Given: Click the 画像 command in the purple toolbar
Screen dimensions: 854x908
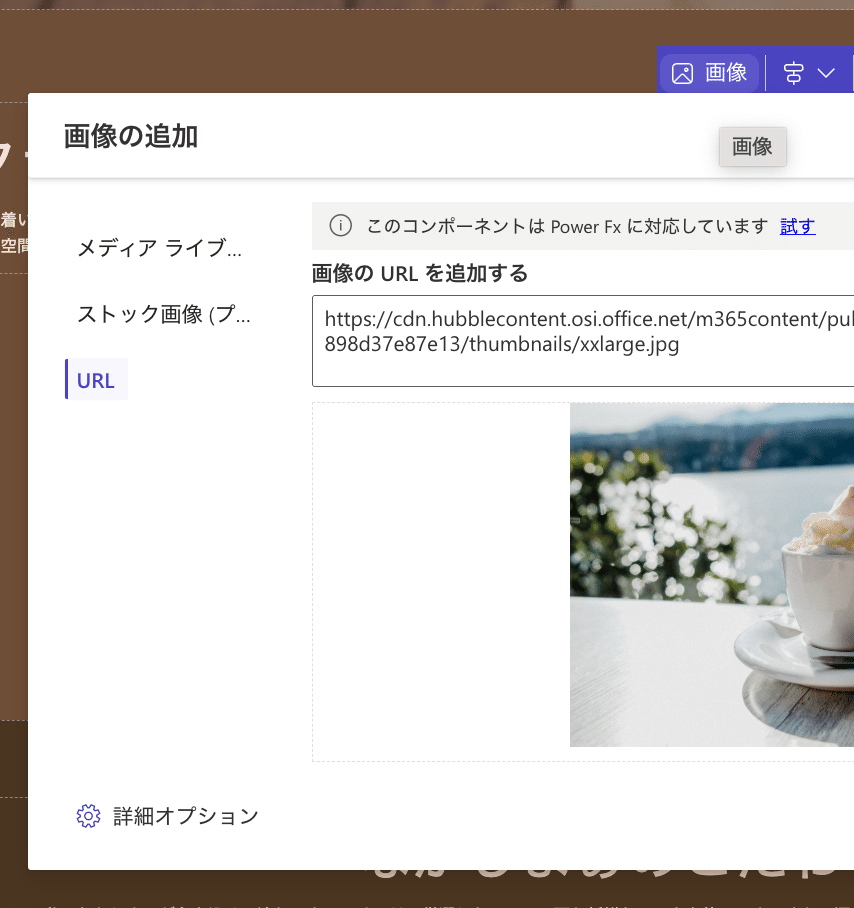Looking at the screenshot, I should click(710, 71).
